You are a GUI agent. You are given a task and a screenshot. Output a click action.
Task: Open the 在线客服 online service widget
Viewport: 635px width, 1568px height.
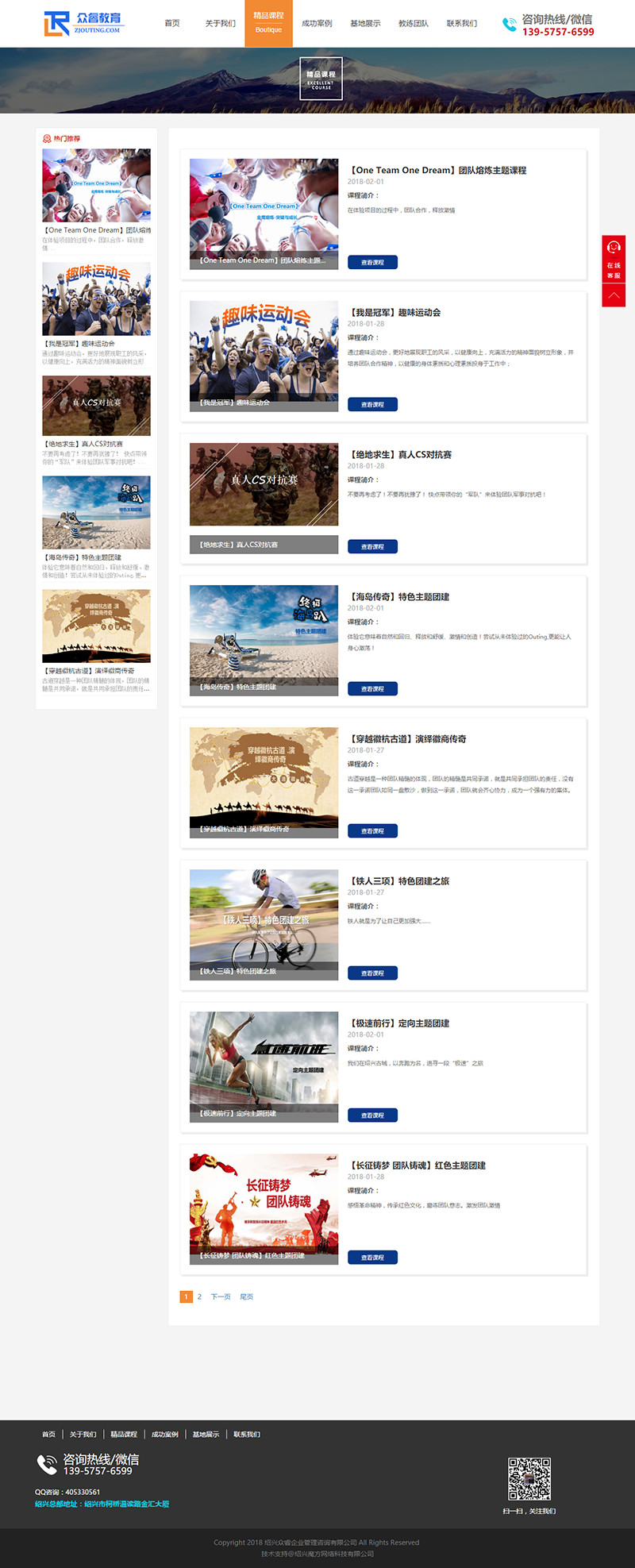tap(614, 259)
